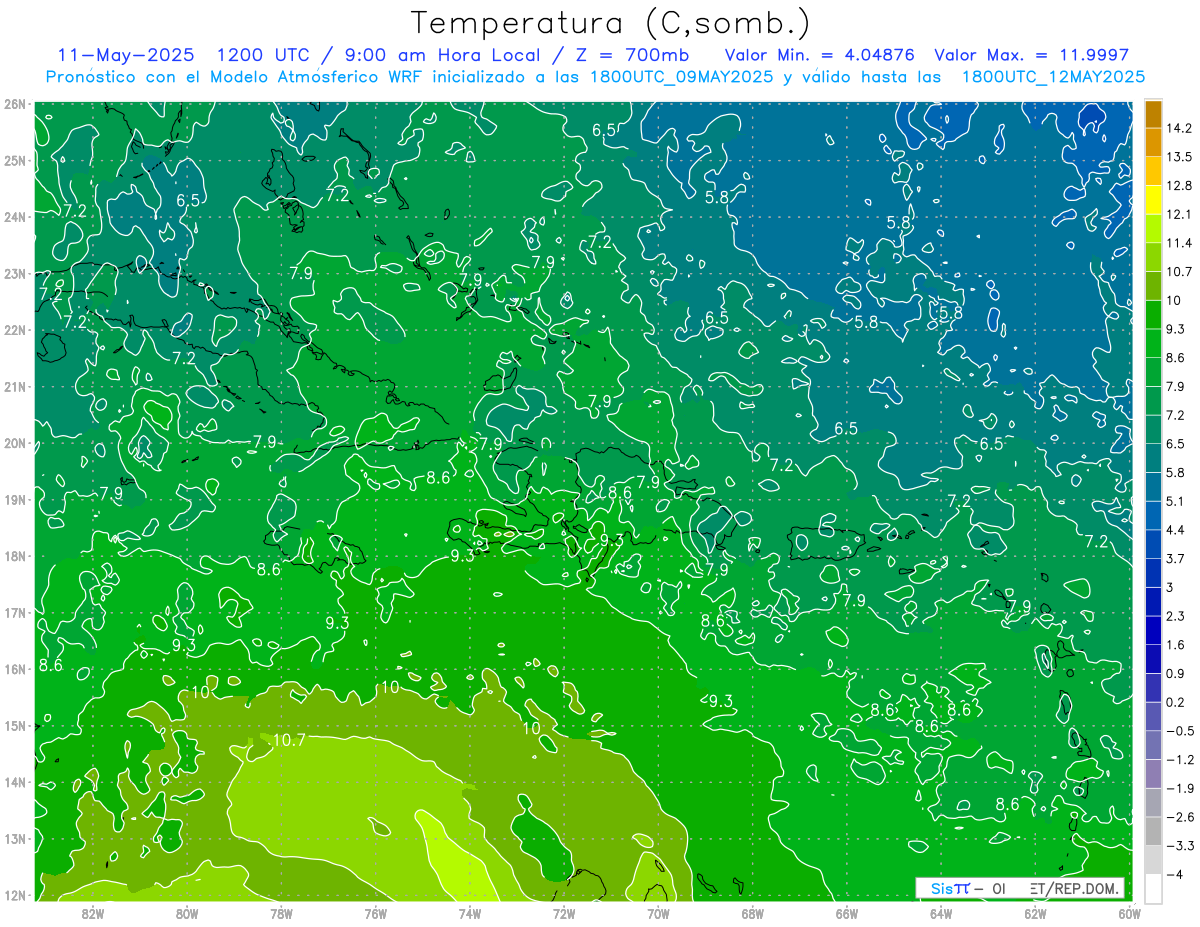Click the '78W' longitude axis label
The width and height of the screenshot is (1200, 927).
(x=281, y=913)
